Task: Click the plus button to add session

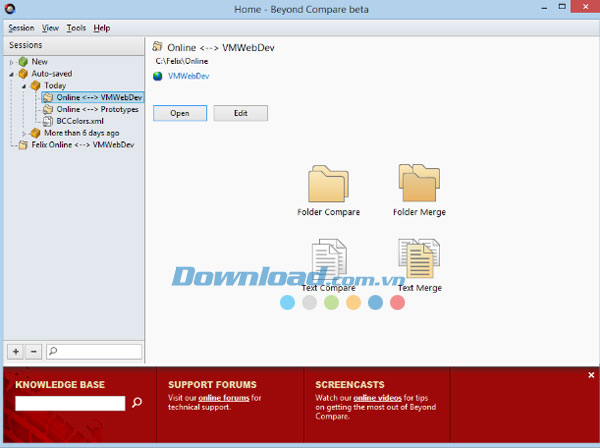Action: coord(16,351)
